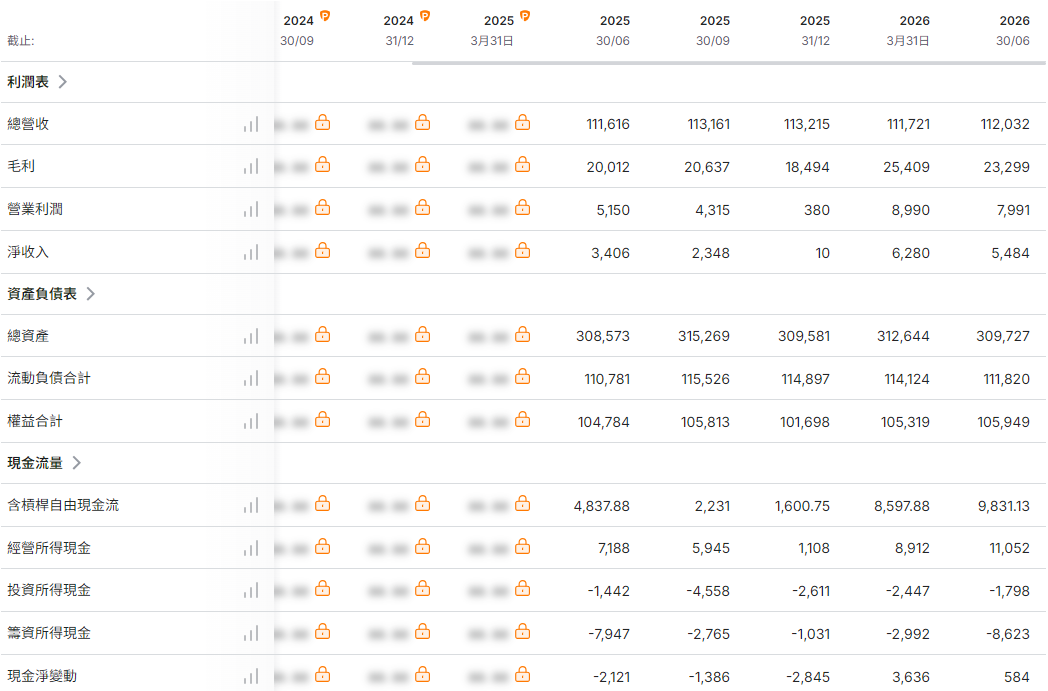1048x691 pixels.
Task: Open the chart icon for 總營收 row
Action: [251, 124]
